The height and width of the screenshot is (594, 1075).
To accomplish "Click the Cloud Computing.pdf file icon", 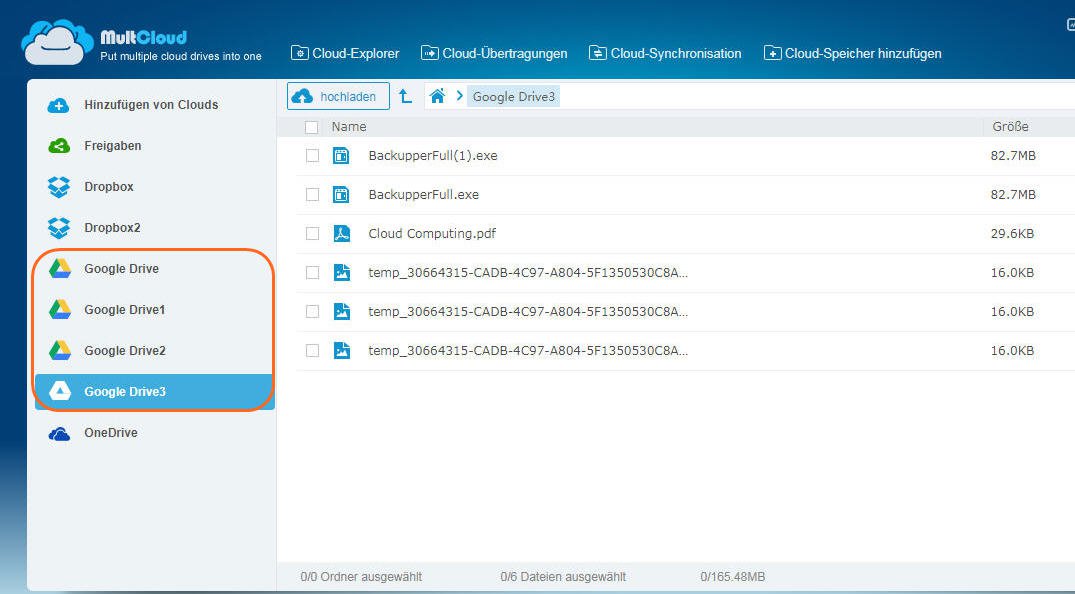I will [341, 233].
